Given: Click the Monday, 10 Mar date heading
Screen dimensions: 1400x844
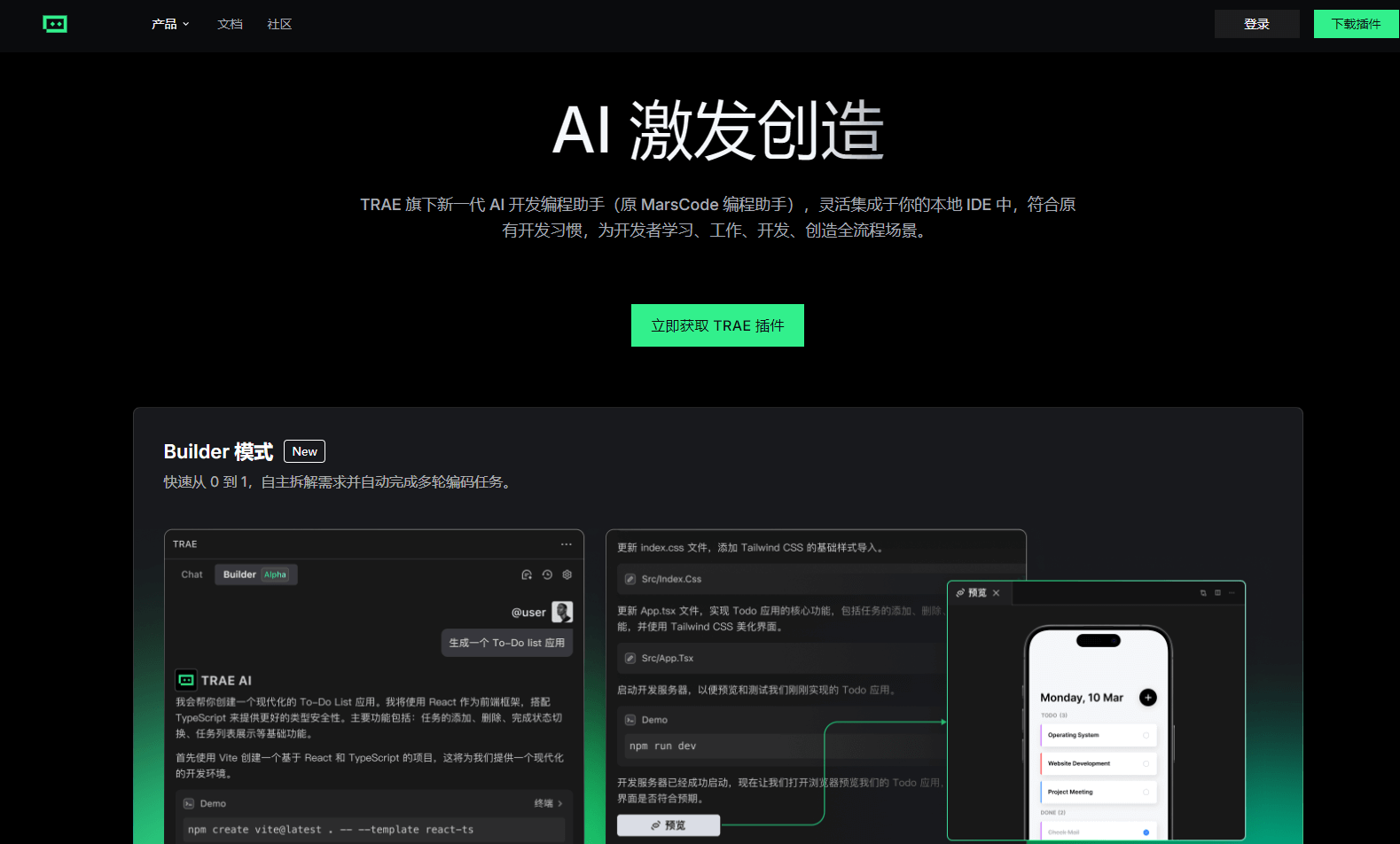Looking at the screenshot, I should pyautogui.click(x=1082, y=698).
